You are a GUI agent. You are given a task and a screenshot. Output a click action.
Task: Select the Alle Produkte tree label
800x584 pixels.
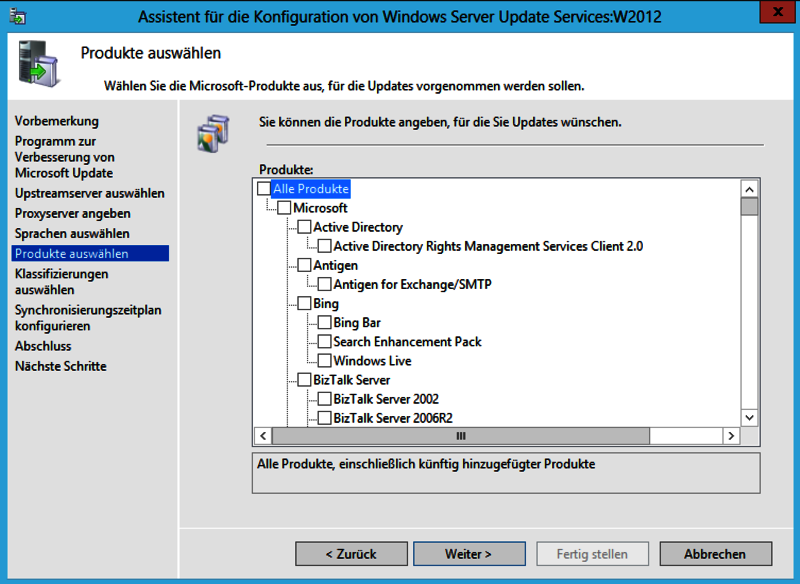[311, 189]
